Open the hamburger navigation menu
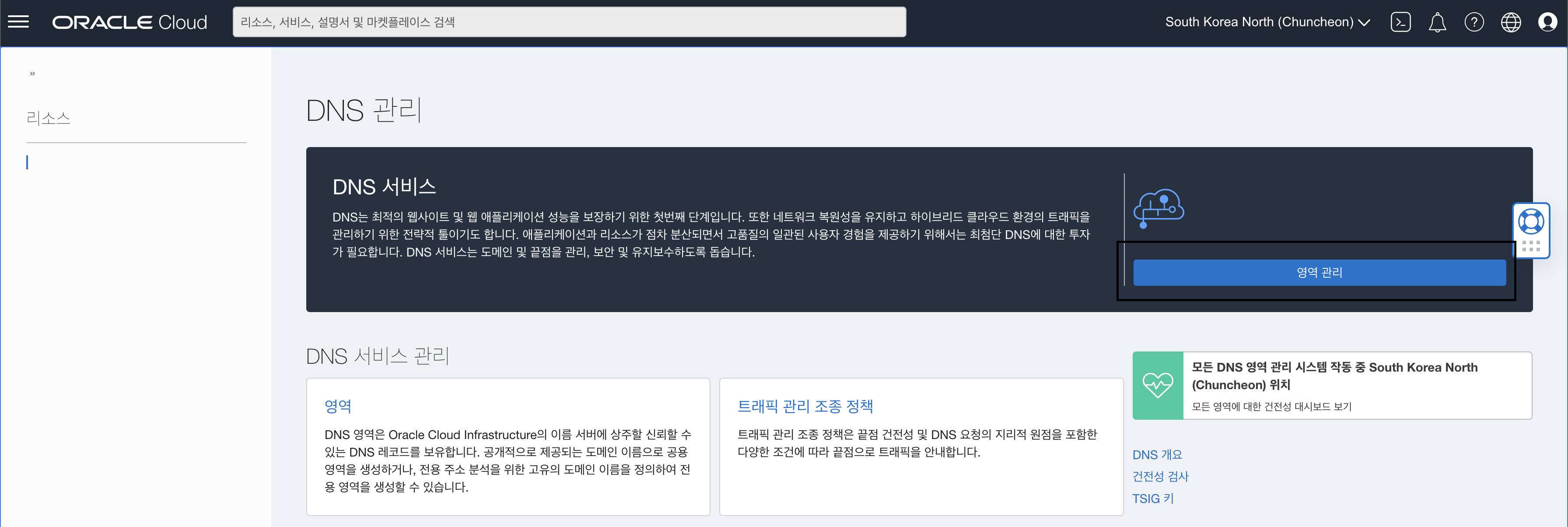Screen dimensions: 1568x527 18,22
